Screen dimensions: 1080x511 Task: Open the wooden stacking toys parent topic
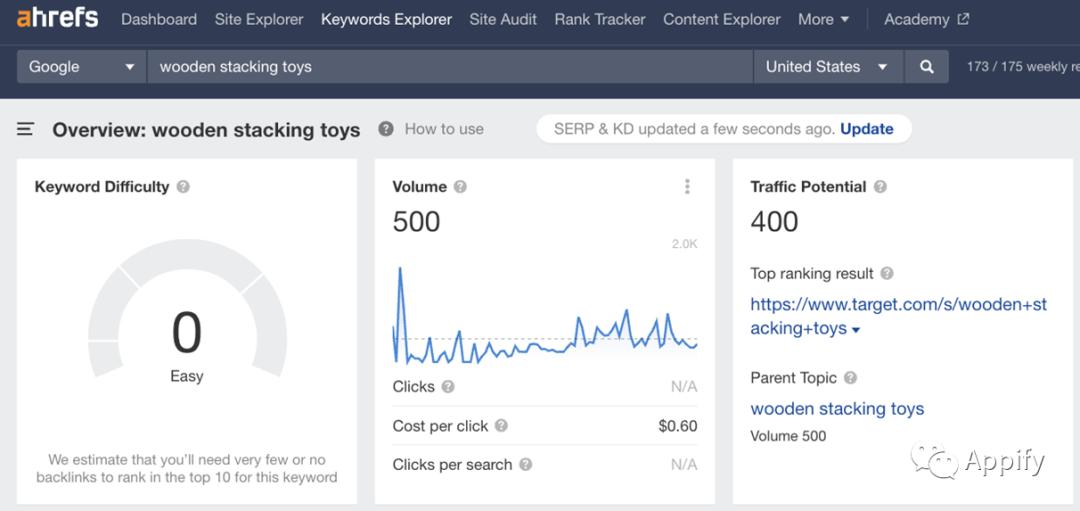[x=837, y=409]
